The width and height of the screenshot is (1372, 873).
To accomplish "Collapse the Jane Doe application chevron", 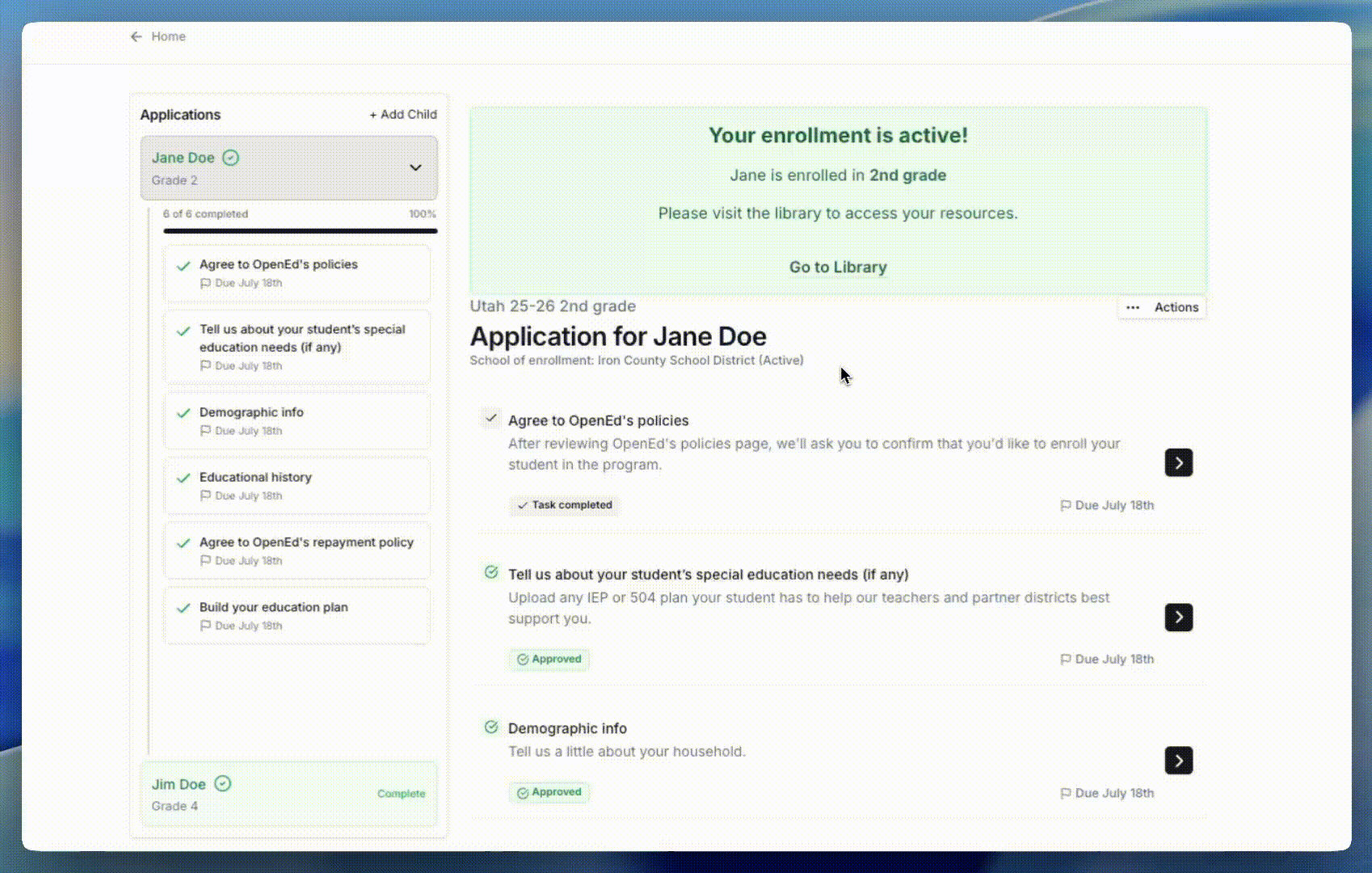I will click(415, 168).
